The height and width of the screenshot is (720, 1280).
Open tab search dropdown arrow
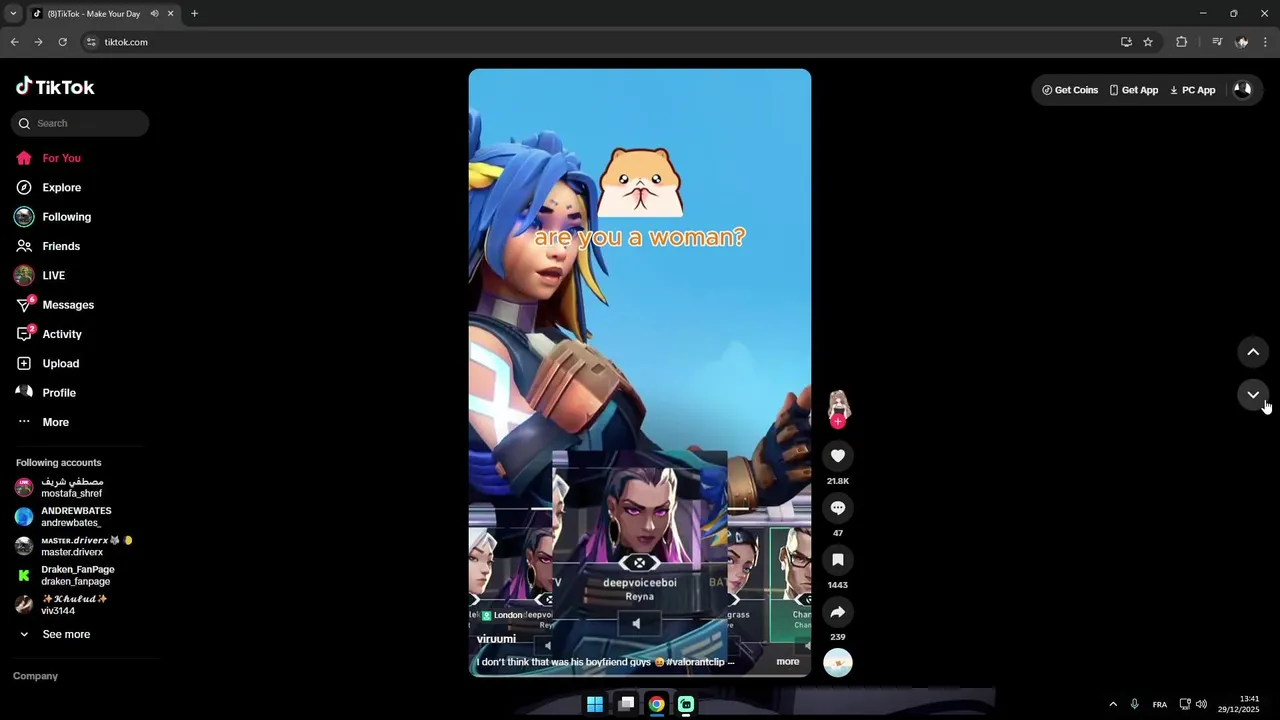pos(12,14)
